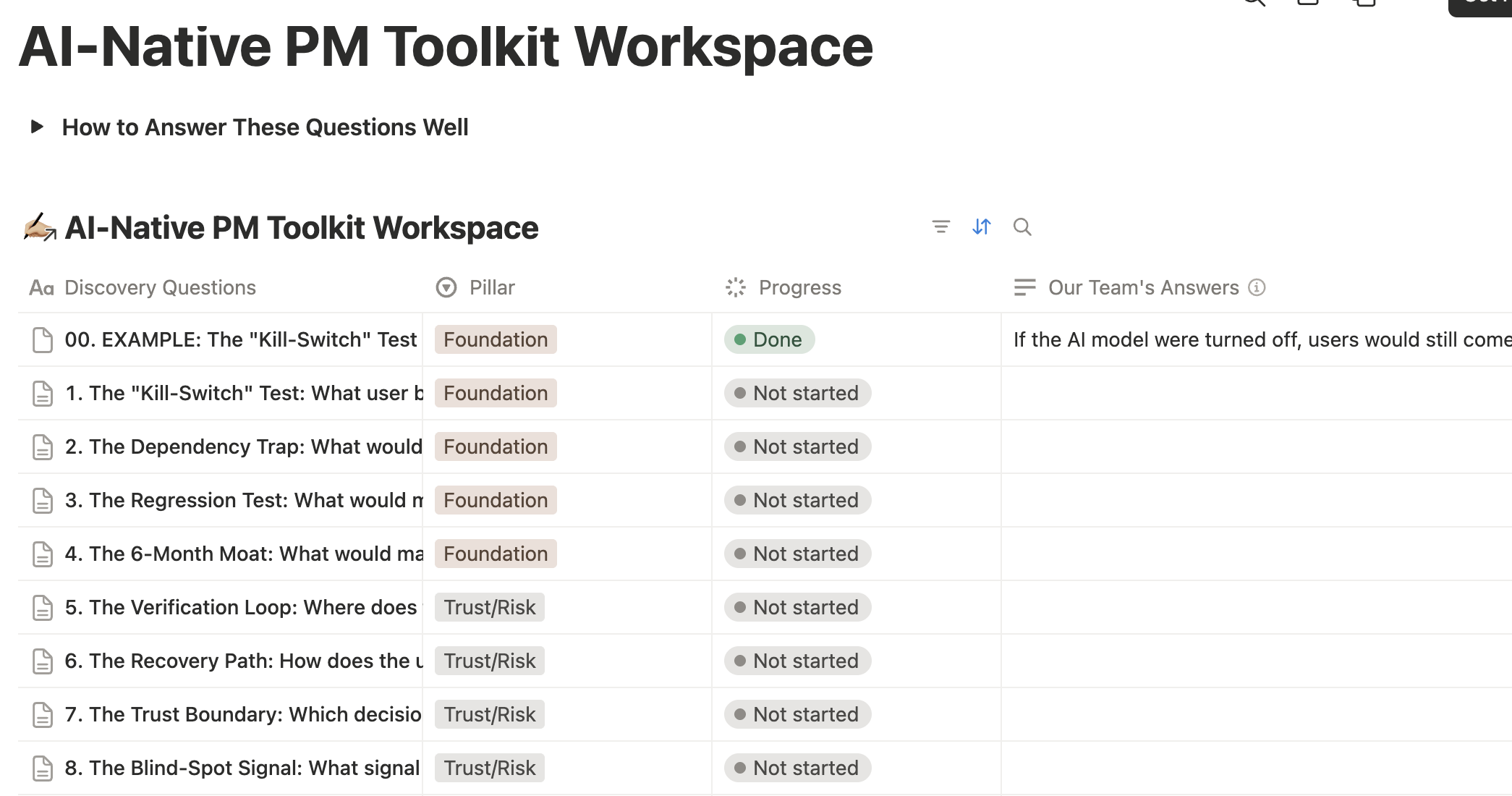Click the Aa icon in Discovery Questions header

coord(42,287)
